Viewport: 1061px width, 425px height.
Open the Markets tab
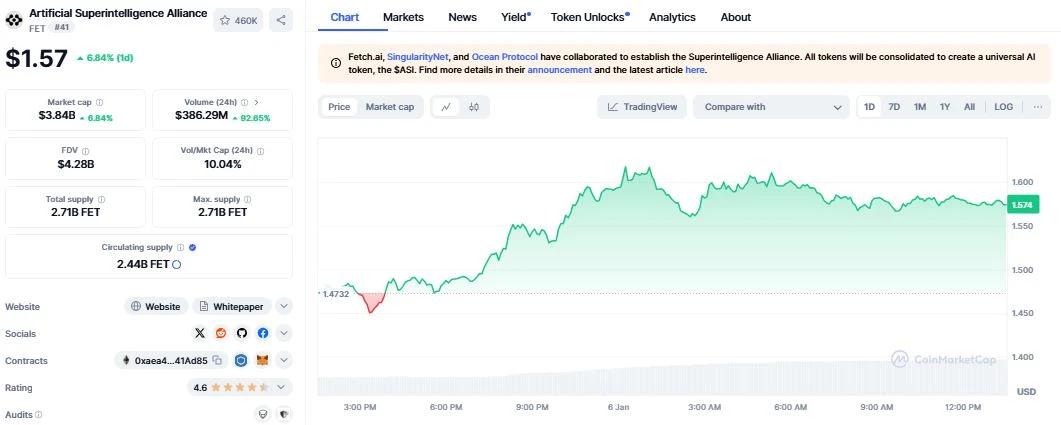click(x=403, y=17)
